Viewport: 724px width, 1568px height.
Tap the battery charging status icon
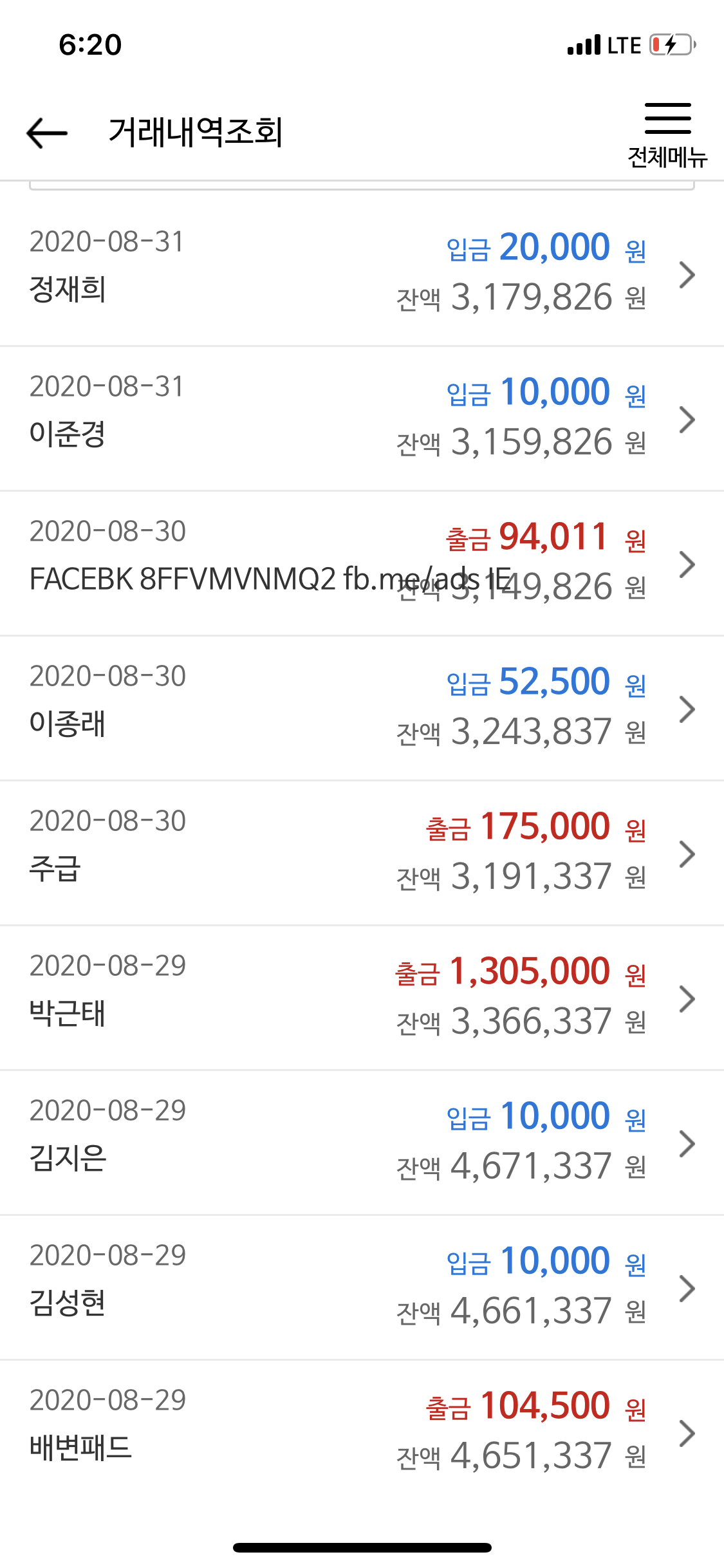point(673,45)
